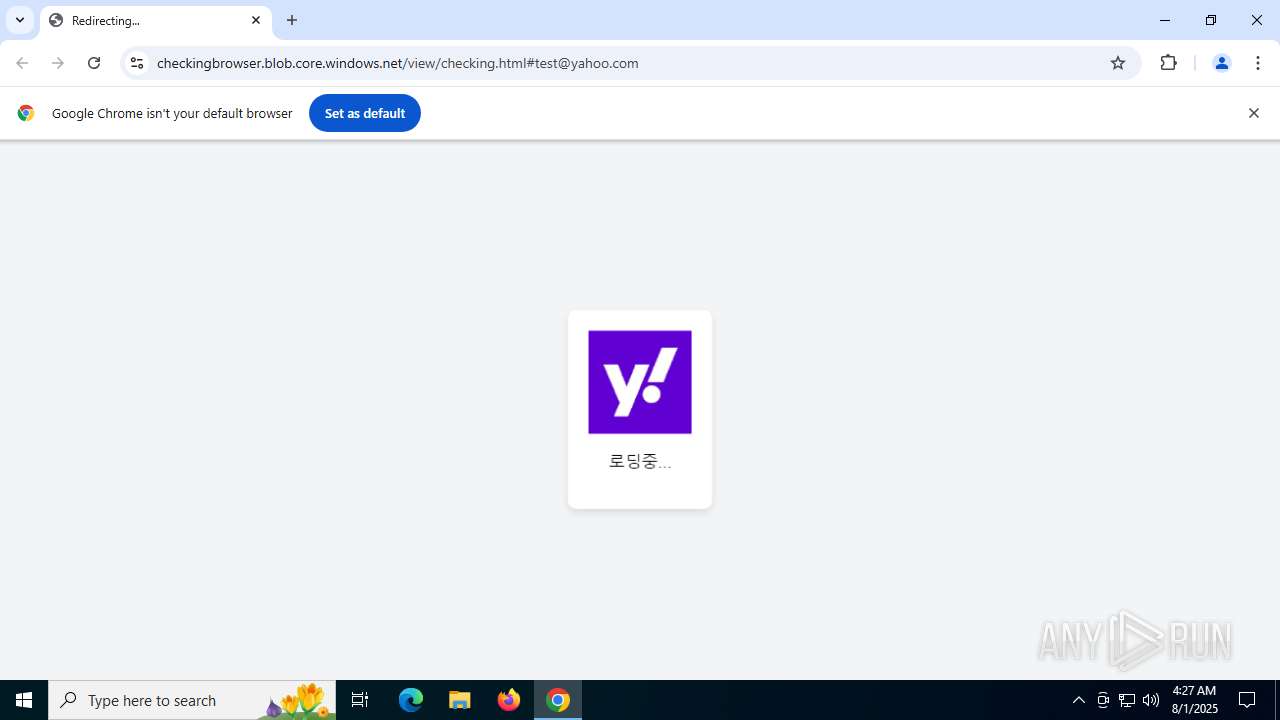Select the Redirecting... tab
This screenshot has width=1280, height=720.
[x=156, y=20]
